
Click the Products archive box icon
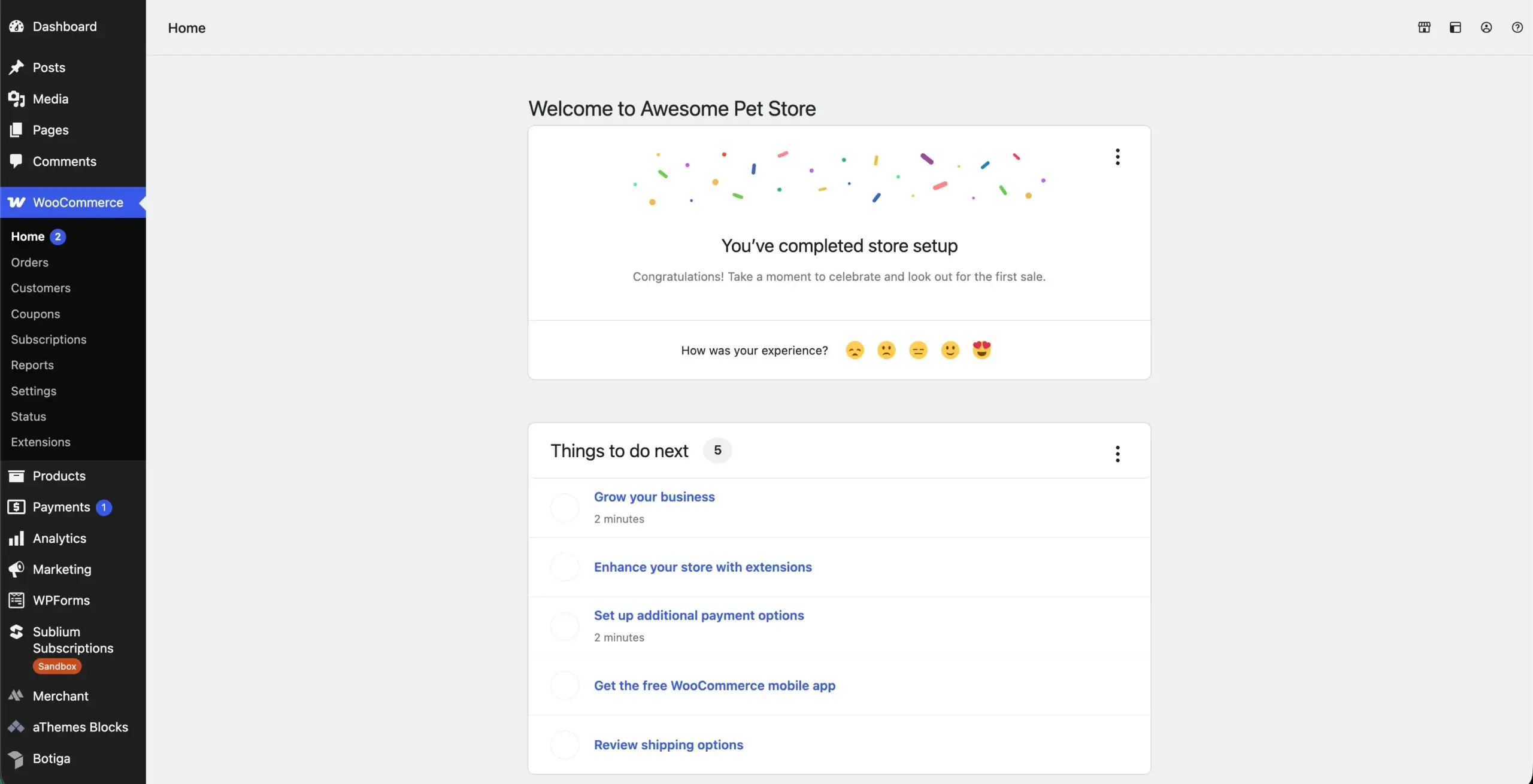tap(16, 476)
